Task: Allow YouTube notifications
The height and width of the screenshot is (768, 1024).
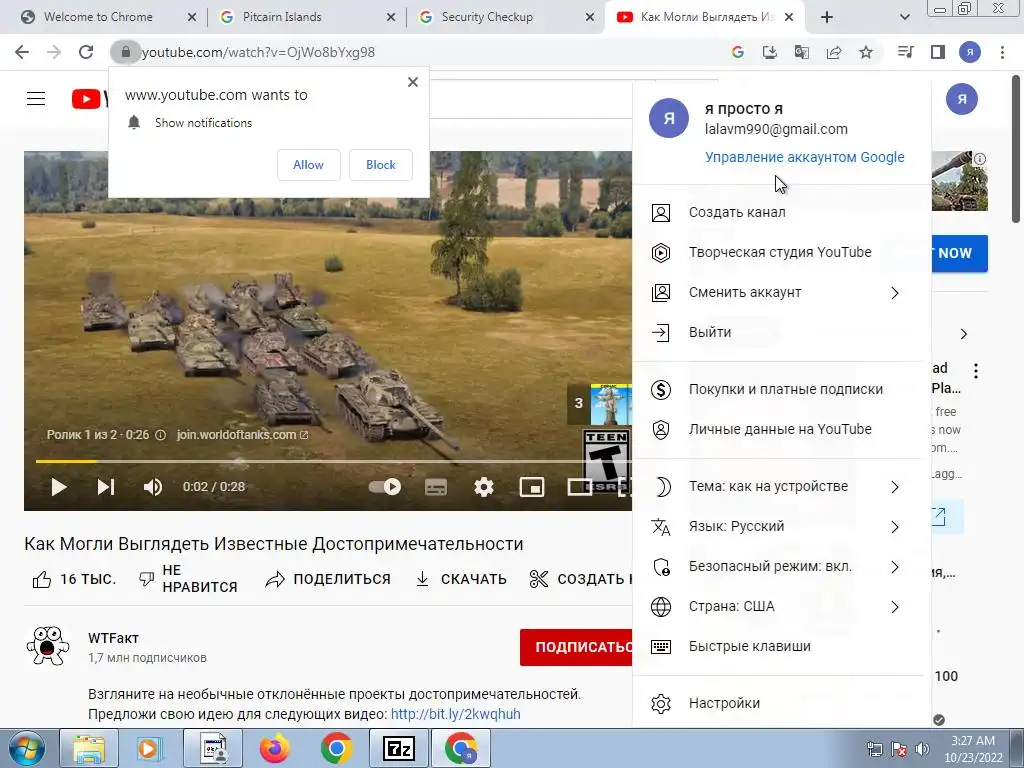Action: pyautogui.click(x=308, y=165)
